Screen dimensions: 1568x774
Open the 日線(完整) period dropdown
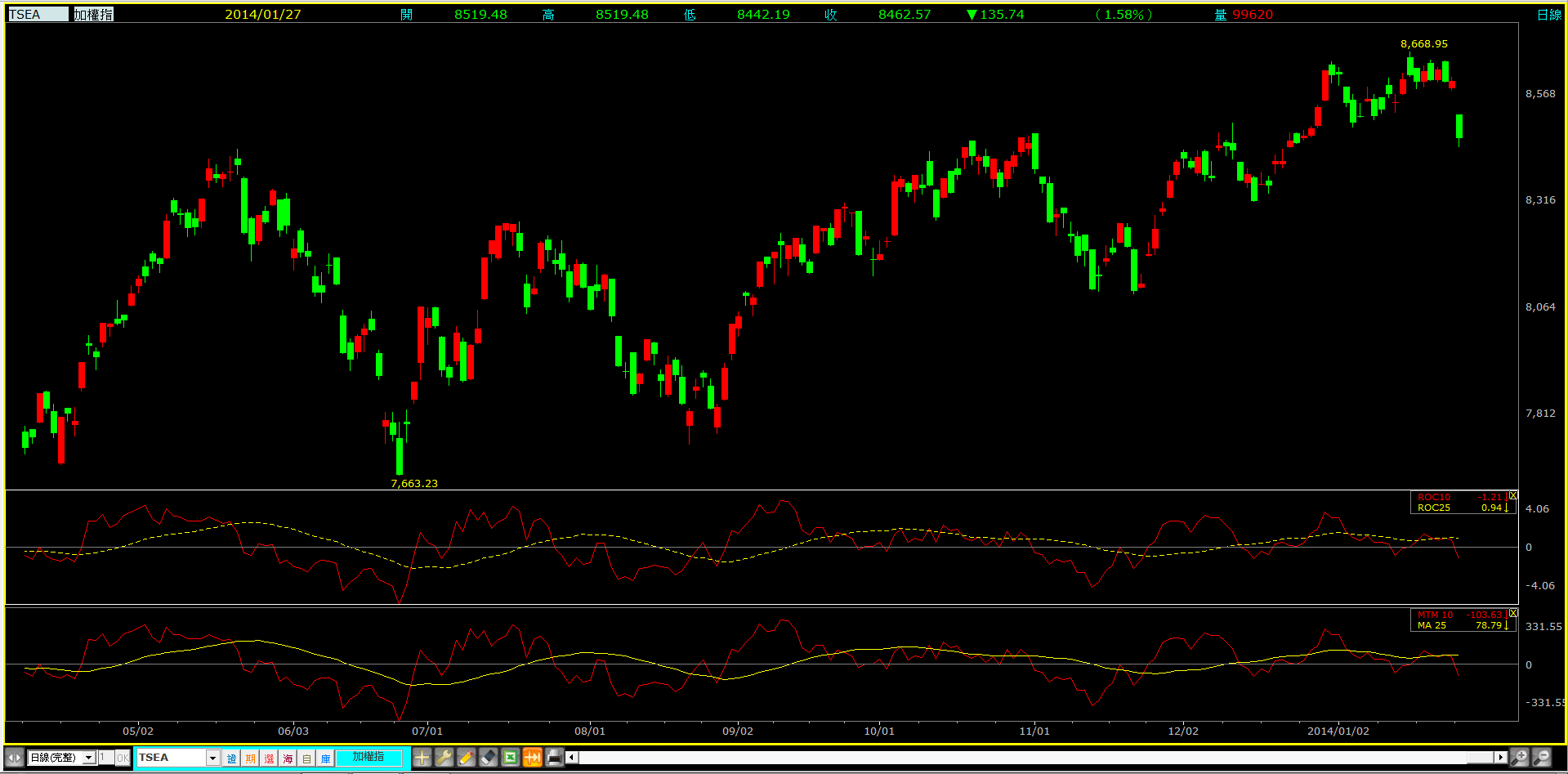click(x=88, y=758)
